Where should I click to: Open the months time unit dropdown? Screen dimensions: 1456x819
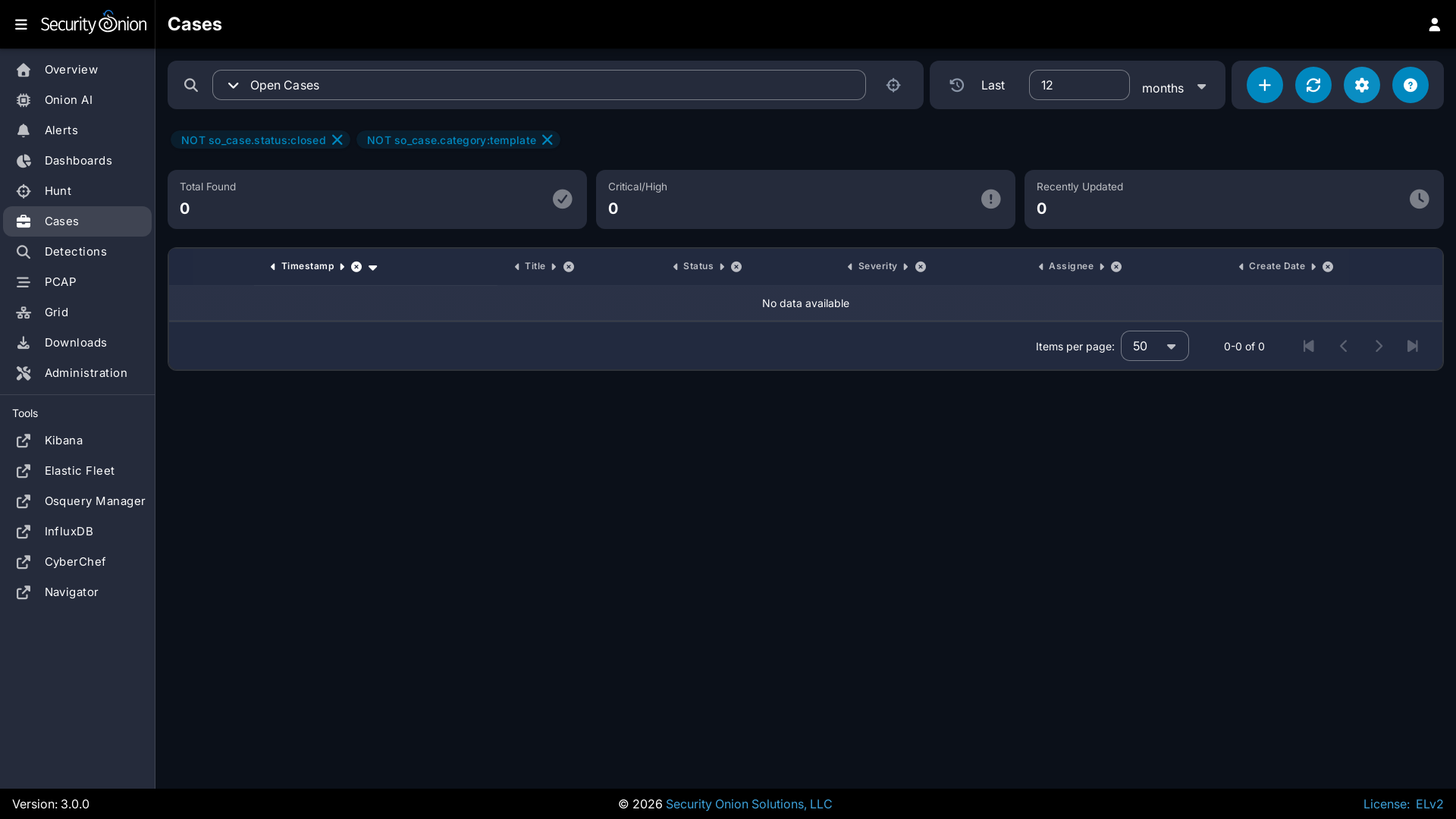pyautogui.click(x=1174, y=87)
